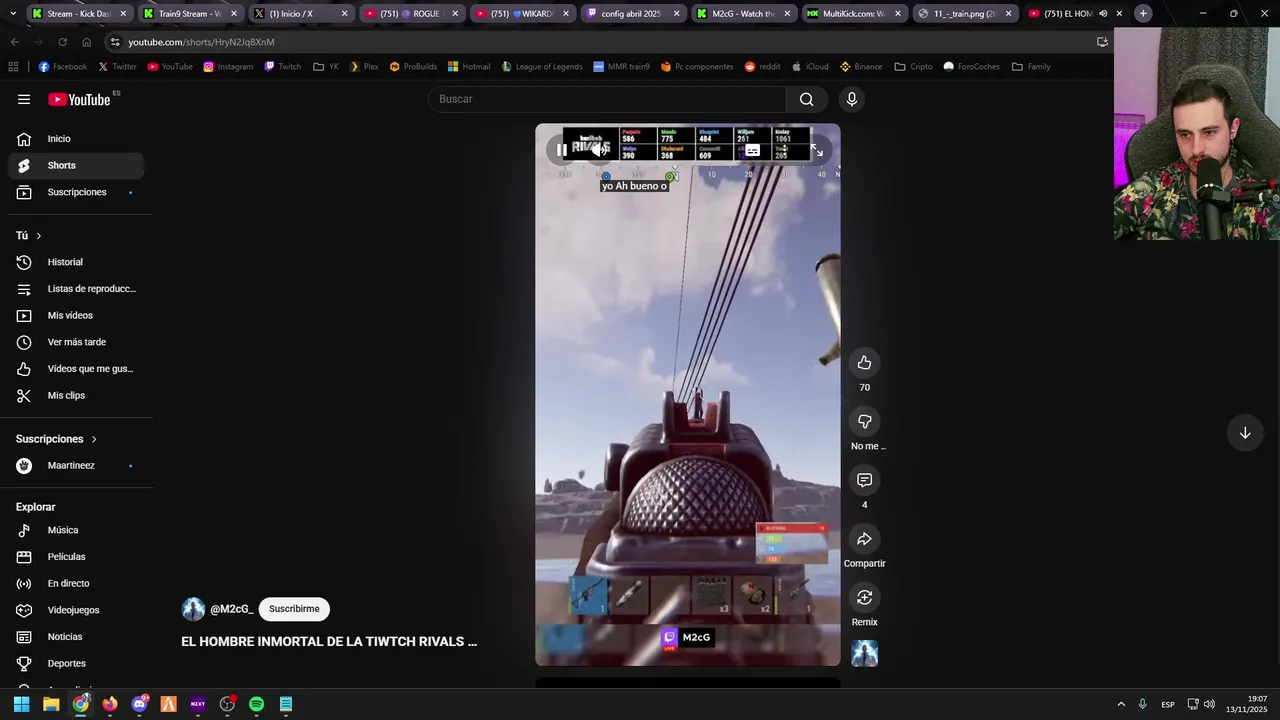Open the Windows Start menu
This screenshot has width=1280, height=720.
(21, 704)
